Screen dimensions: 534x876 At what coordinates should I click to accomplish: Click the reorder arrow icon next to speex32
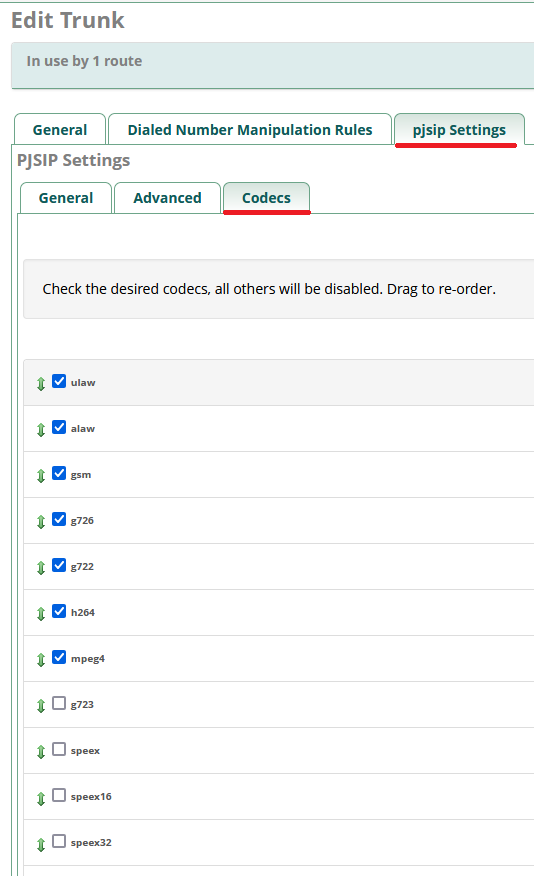[41, 844]
